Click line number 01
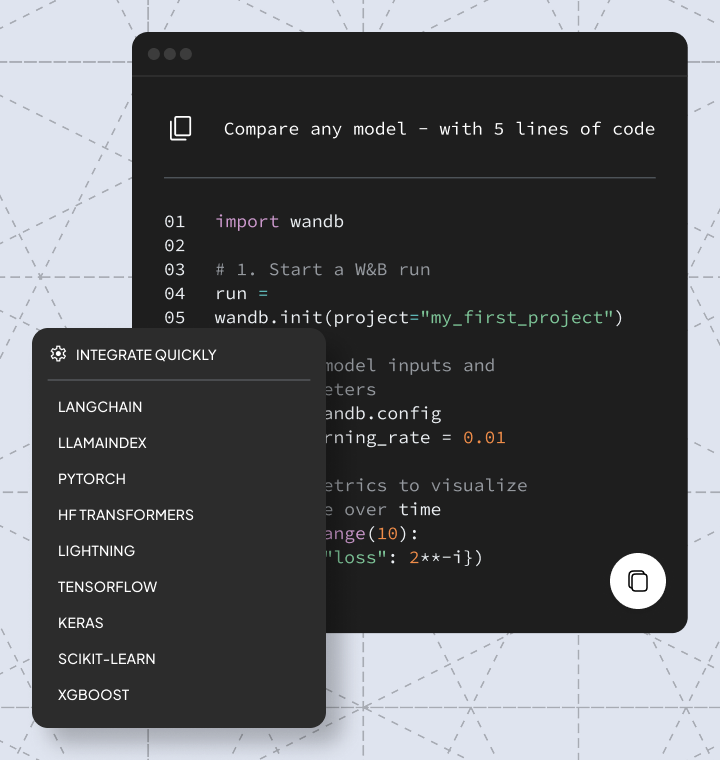Image resolution: width=720 pixels, height=760 pixels. click(x=175, y=222)
